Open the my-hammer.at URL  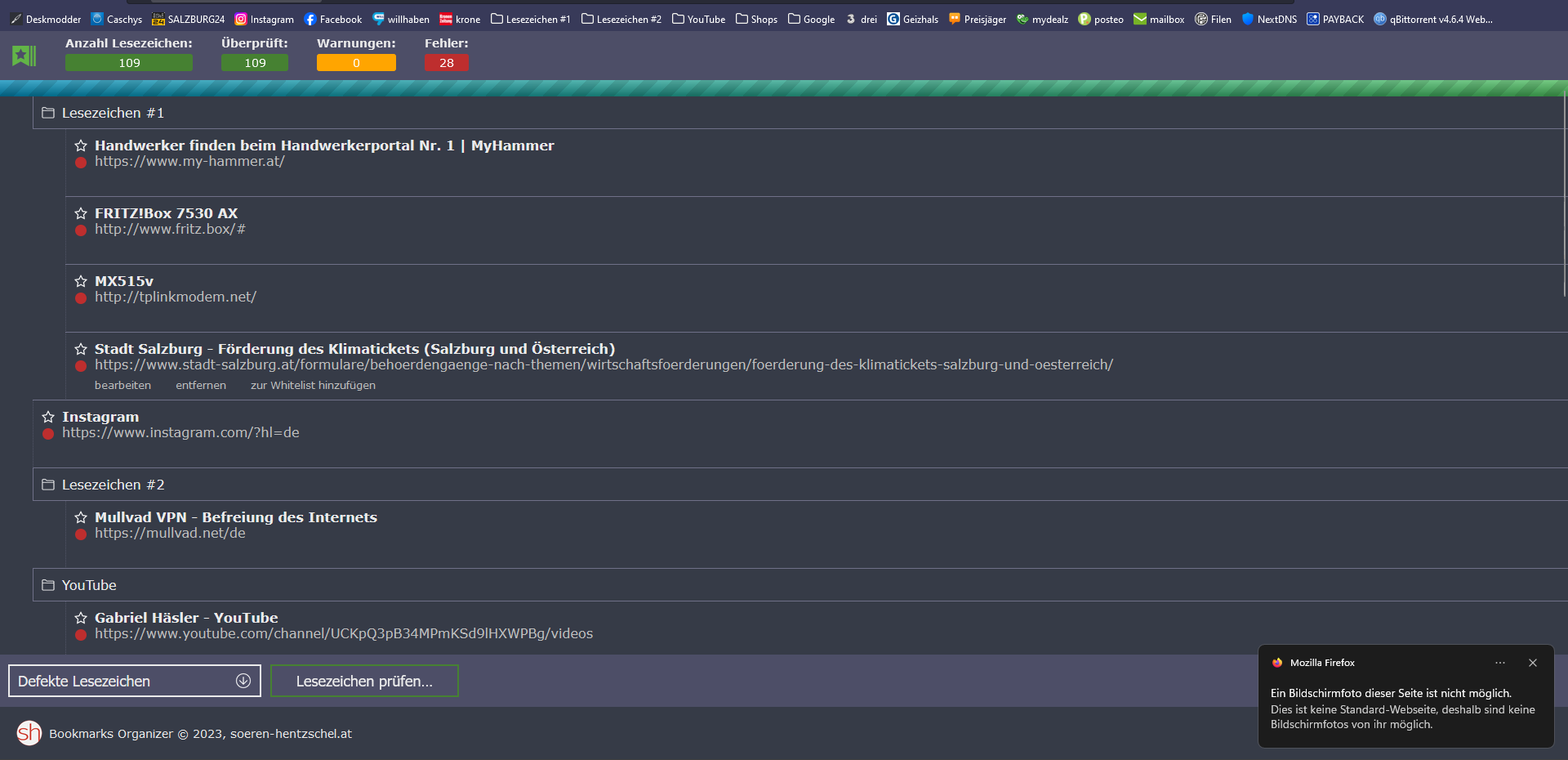189,162
